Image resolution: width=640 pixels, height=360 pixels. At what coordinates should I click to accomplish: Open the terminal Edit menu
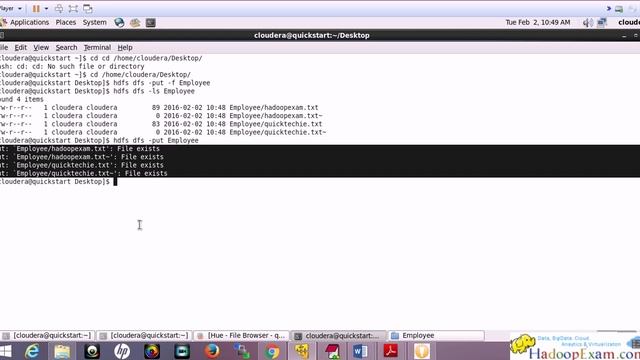click(20, 48)
